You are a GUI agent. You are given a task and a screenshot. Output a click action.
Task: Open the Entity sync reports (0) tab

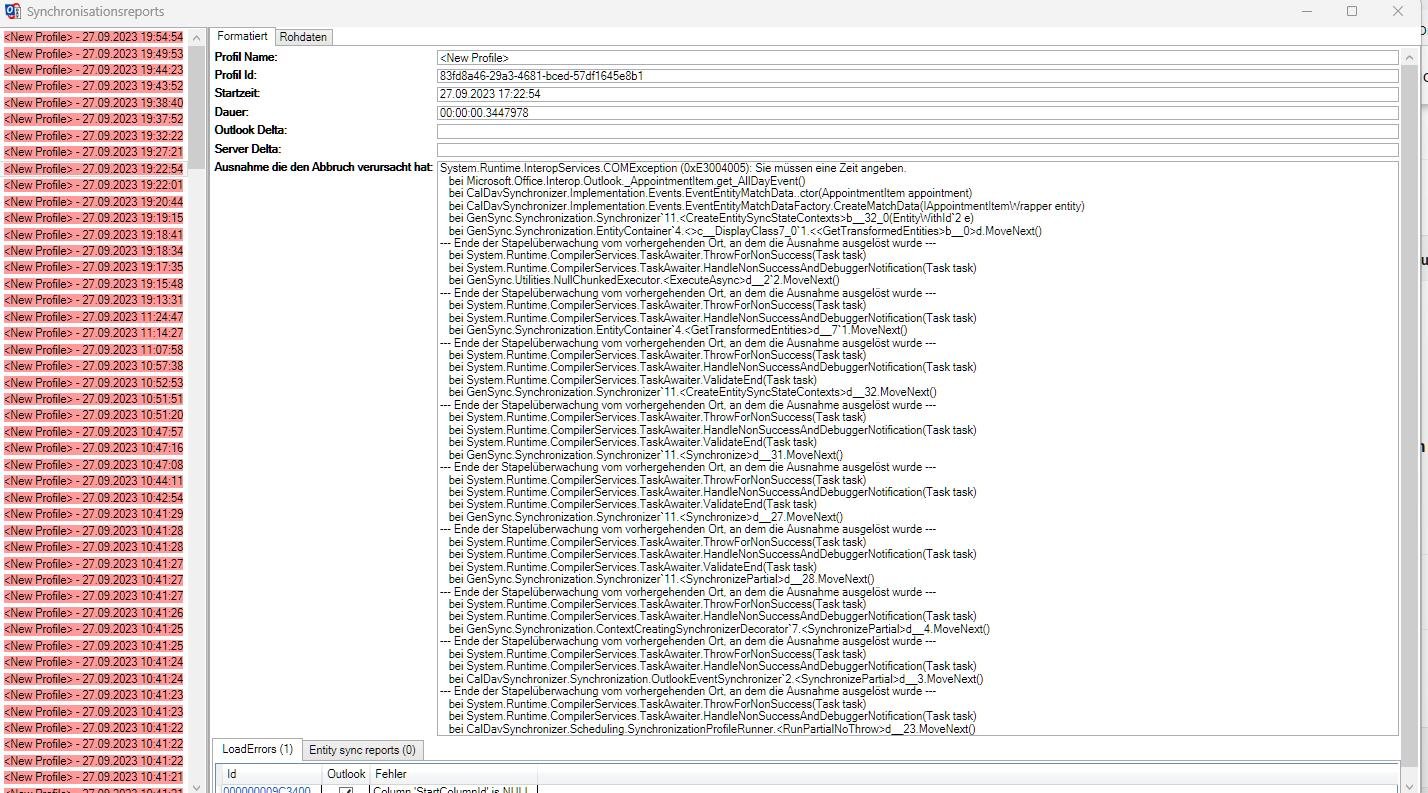click(x=362, y=750)
